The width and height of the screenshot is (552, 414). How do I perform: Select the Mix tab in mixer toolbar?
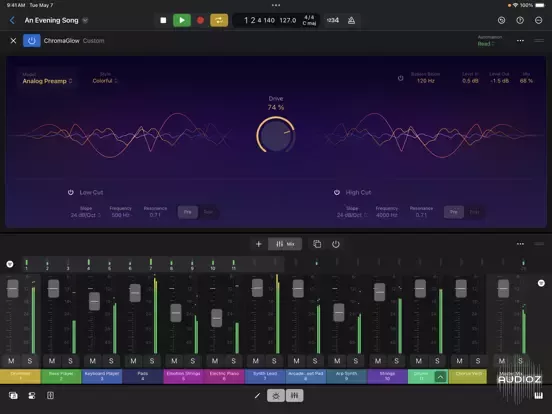(285, 244)
